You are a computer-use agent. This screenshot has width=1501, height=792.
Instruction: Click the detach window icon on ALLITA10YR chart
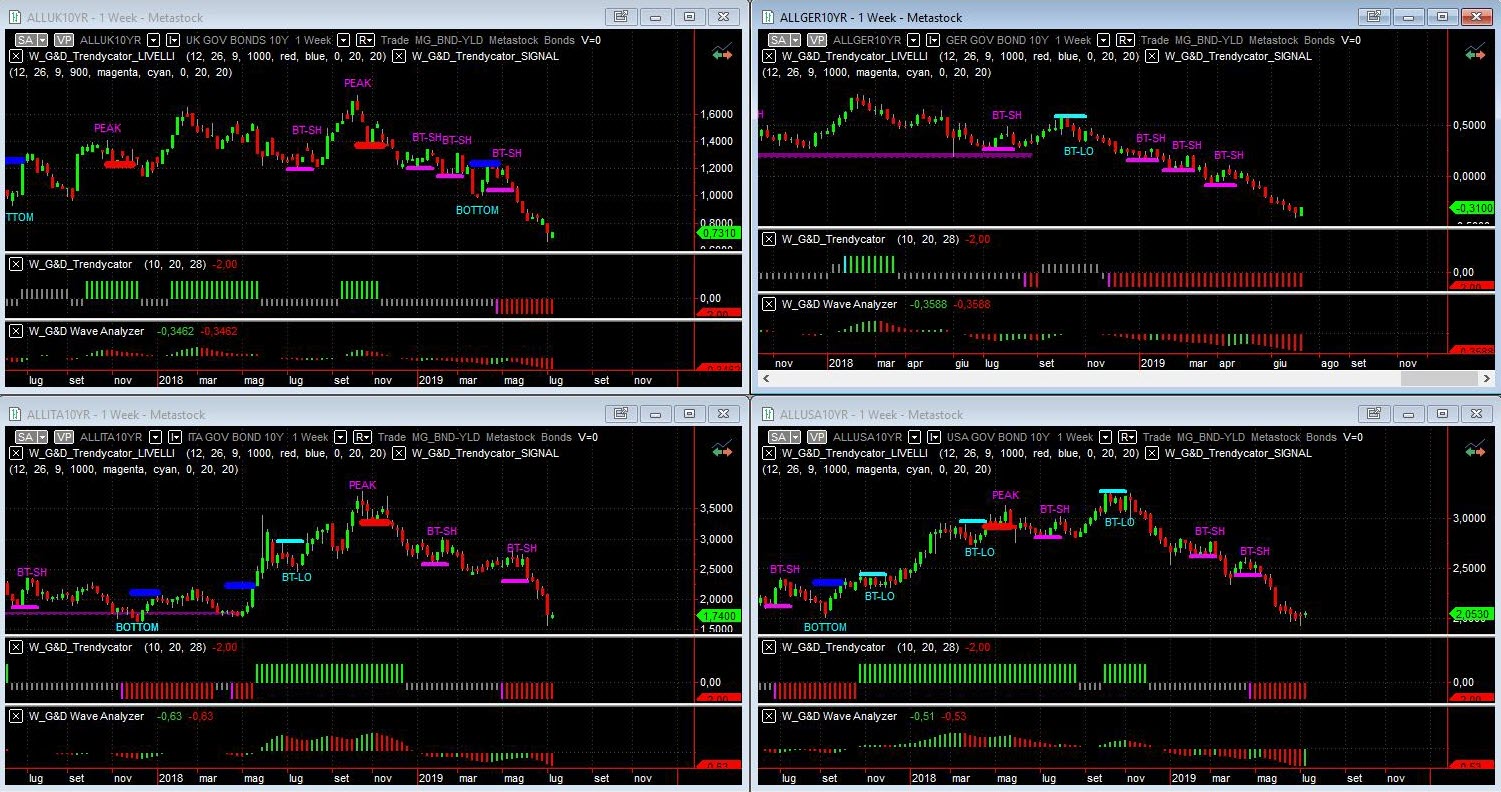tap(621, 414)
